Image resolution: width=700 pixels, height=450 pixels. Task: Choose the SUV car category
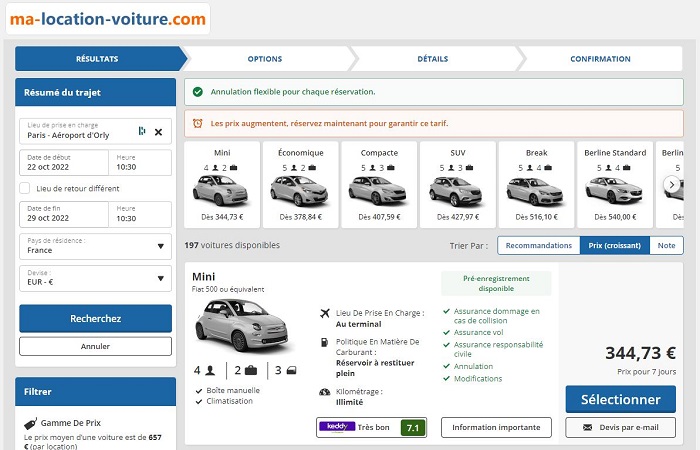pos(457,184)
